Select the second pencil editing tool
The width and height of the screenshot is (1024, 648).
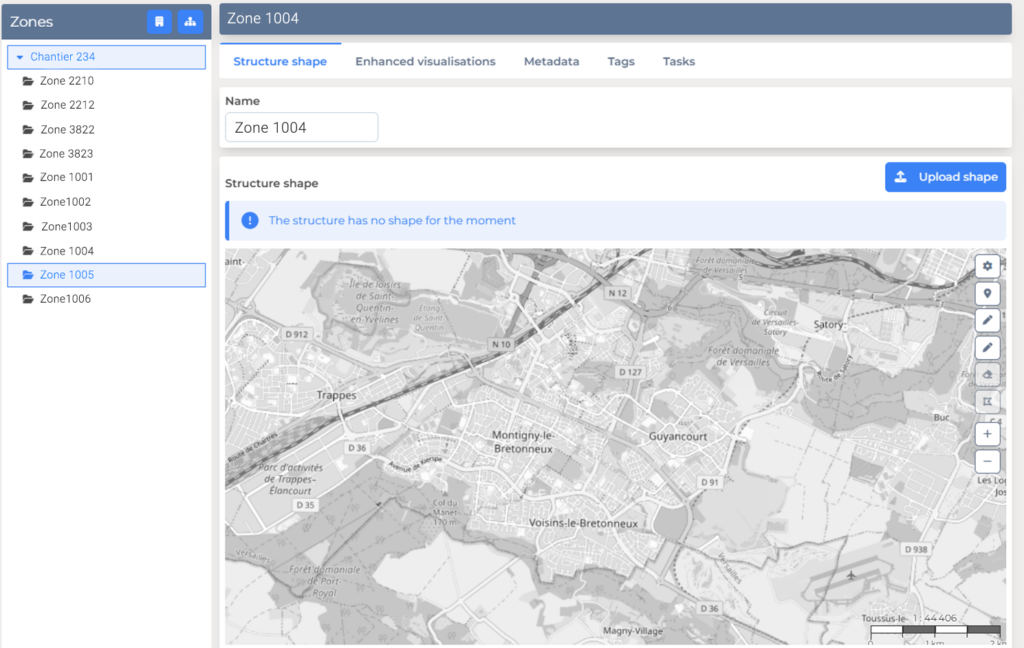(x=987, y=347)
